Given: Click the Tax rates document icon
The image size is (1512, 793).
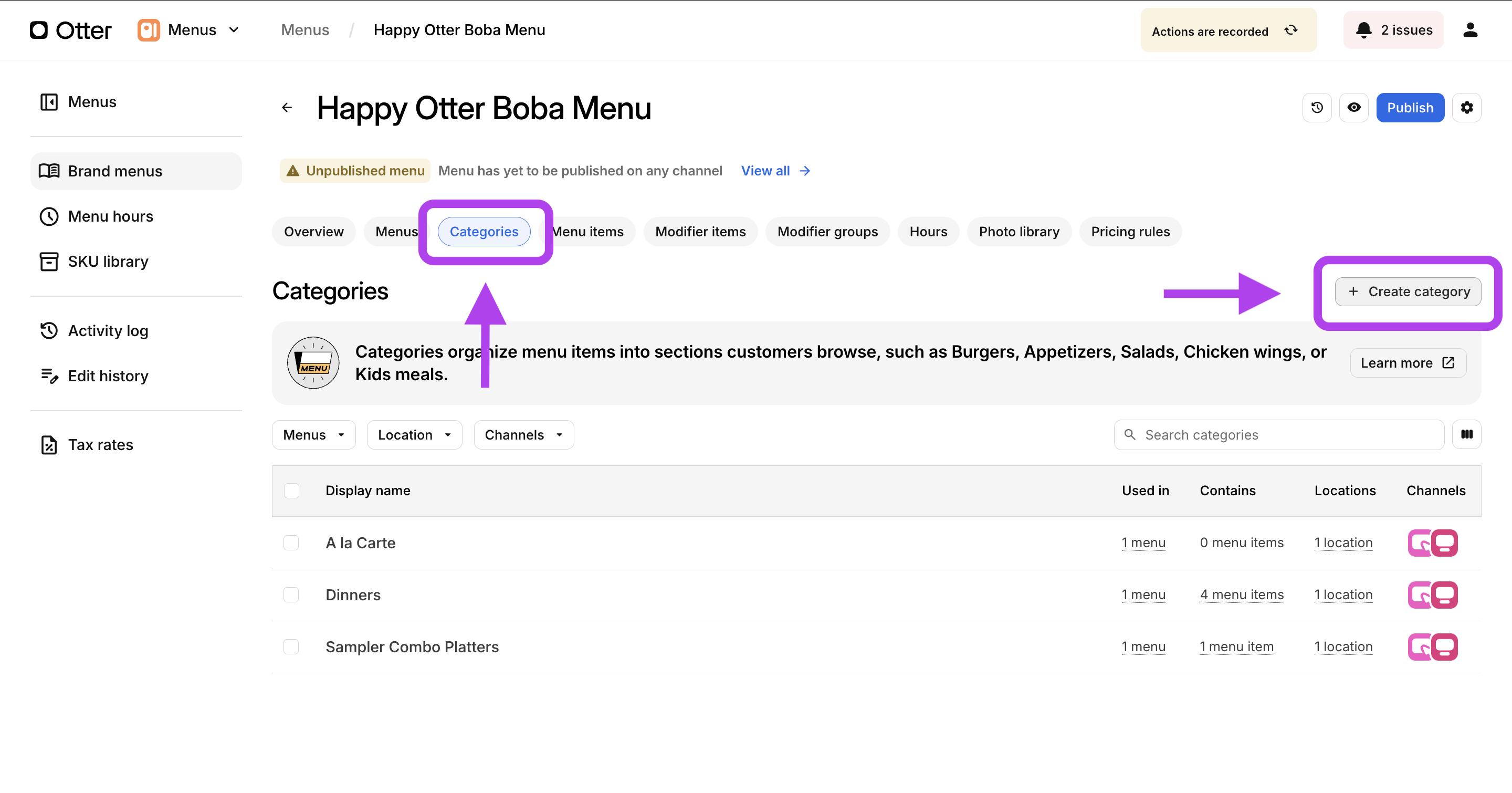Looking at the screenshot, I should pyautogui.click(x=49, y=445).
